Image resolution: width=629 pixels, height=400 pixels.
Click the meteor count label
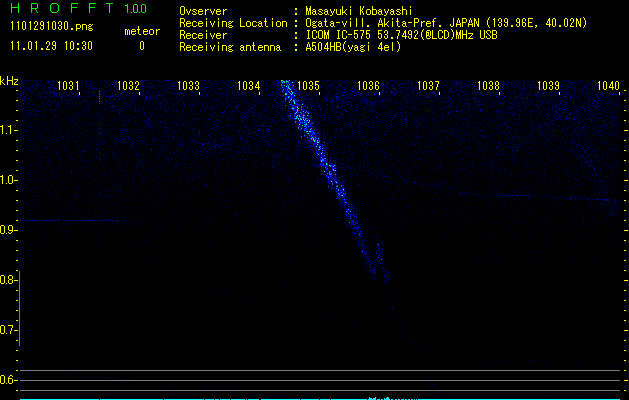pyautogui.click(x=142, y=31)
